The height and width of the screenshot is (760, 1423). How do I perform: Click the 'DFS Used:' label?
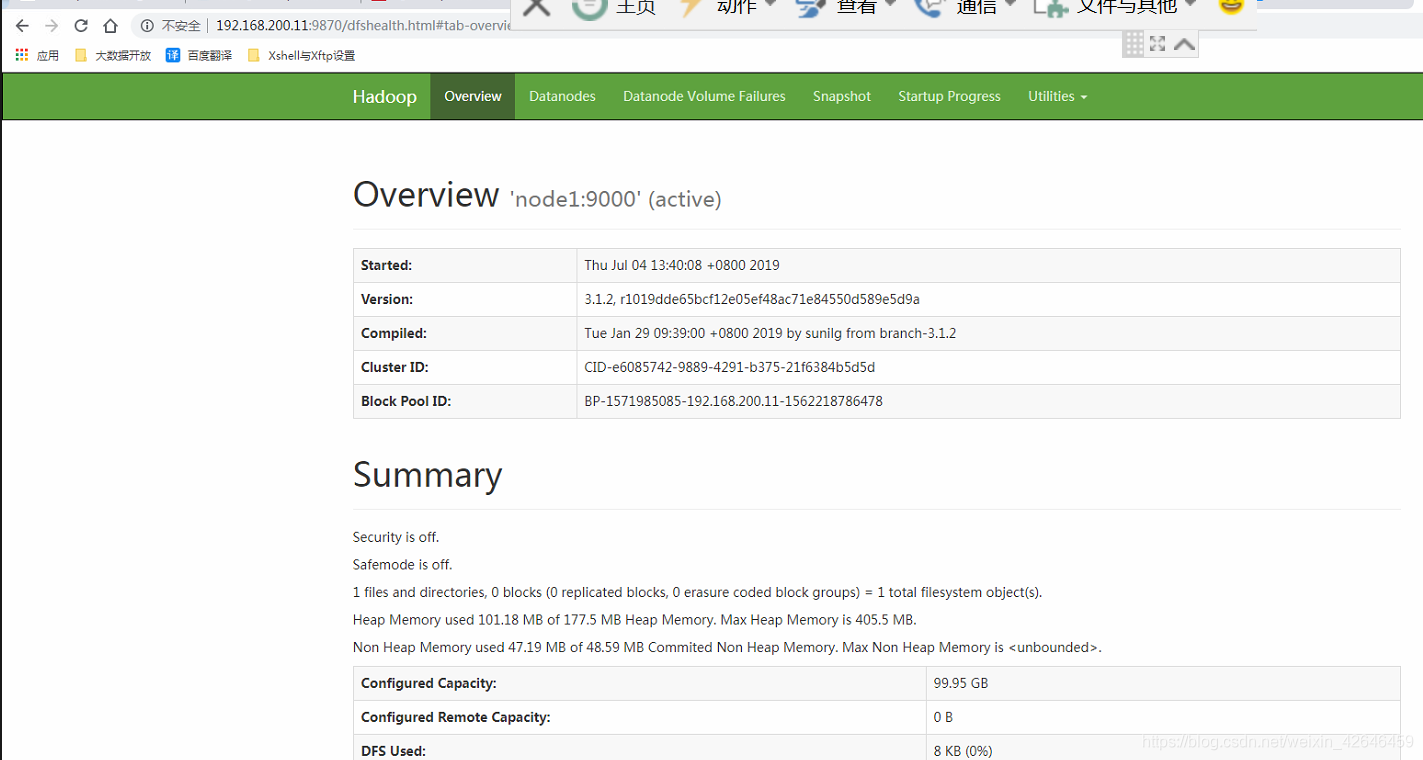click(393, 751)
